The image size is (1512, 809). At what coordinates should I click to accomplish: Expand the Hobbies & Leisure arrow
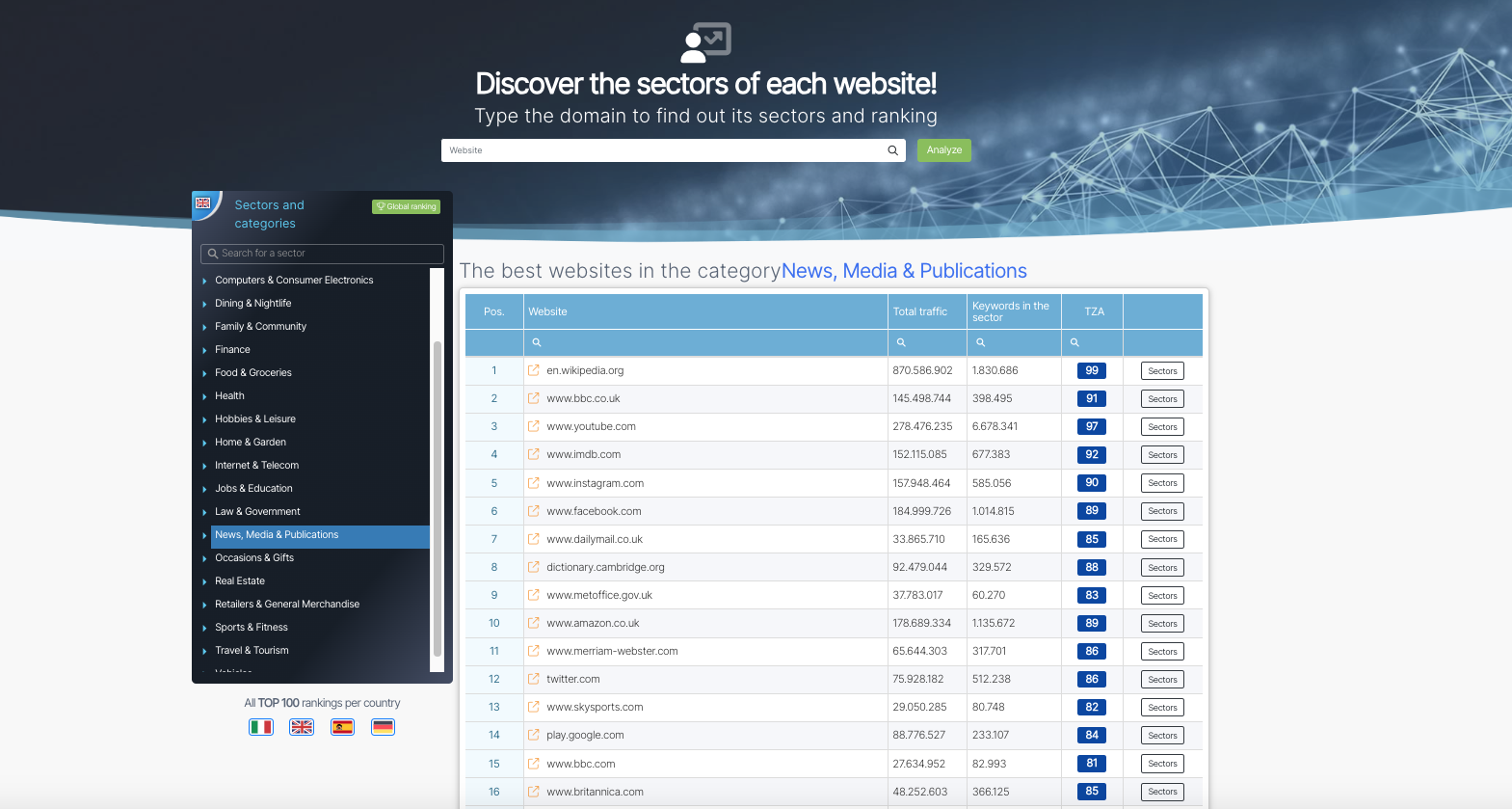[x=204, y=419]
